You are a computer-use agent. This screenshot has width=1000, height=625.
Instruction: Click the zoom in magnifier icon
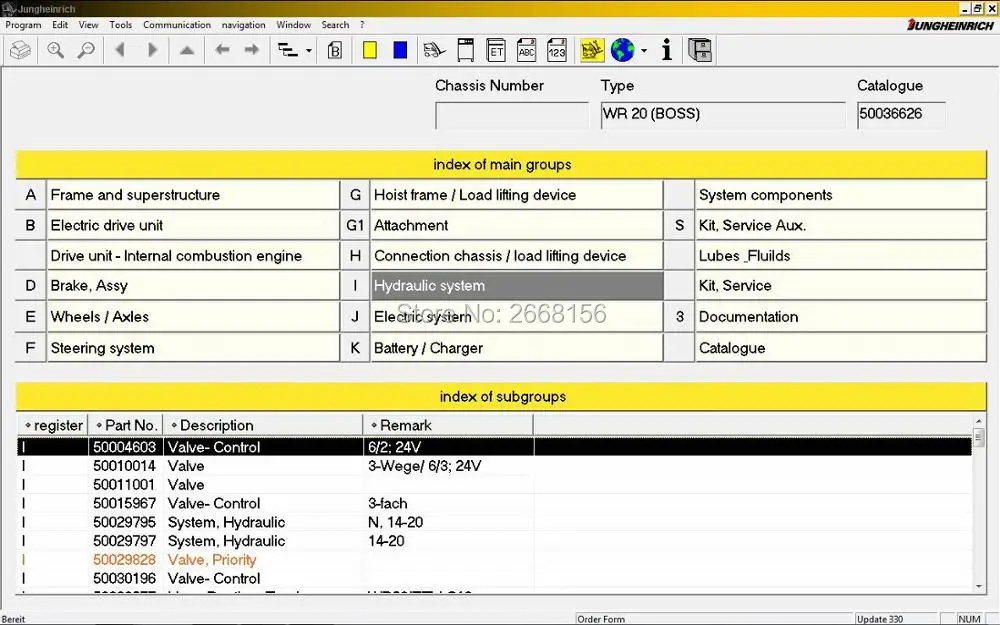(x=55, y=50)
